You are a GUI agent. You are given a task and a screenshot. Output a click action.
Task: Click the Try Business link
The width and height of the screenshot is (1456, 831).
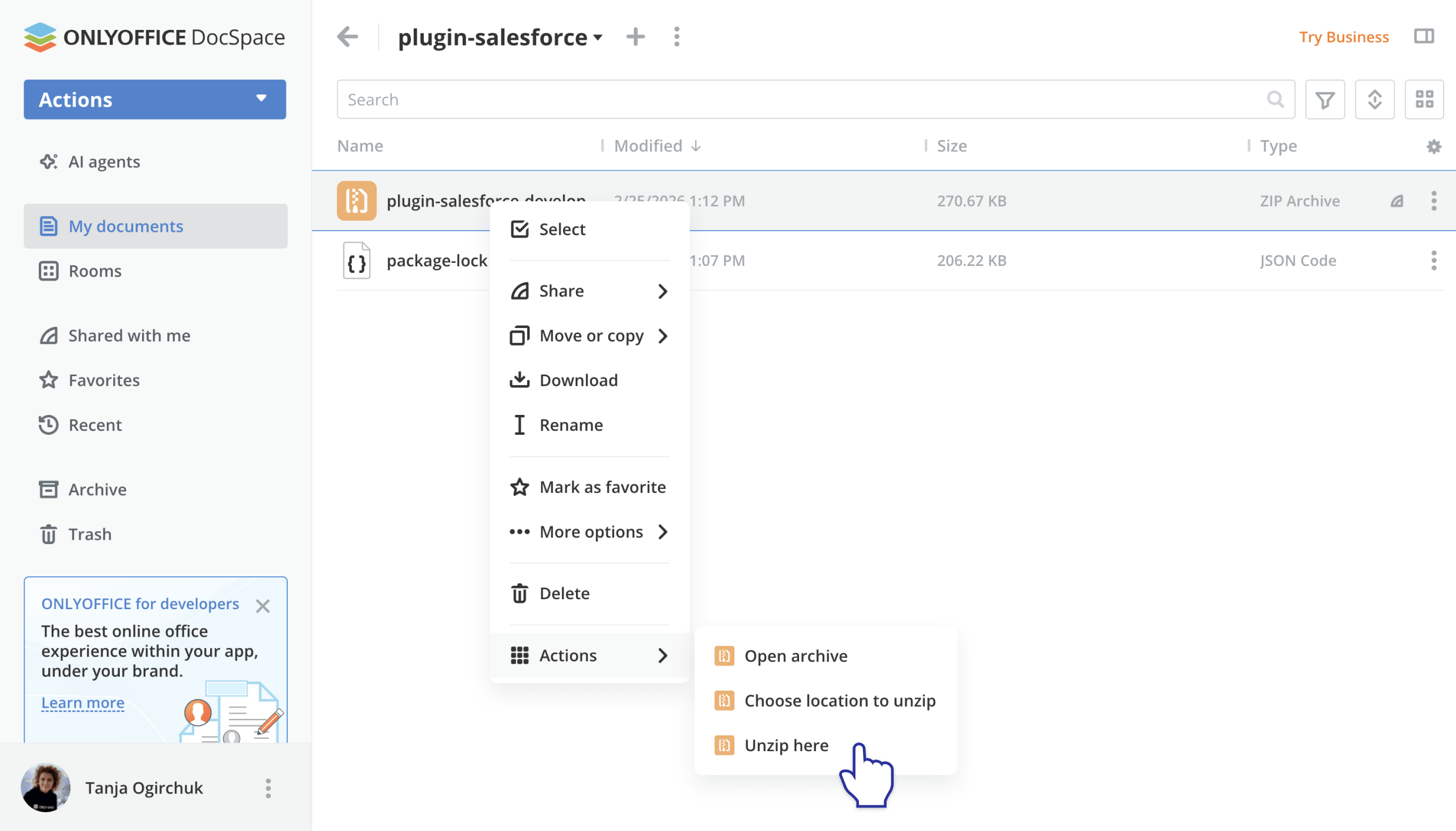coord(1343,37)
